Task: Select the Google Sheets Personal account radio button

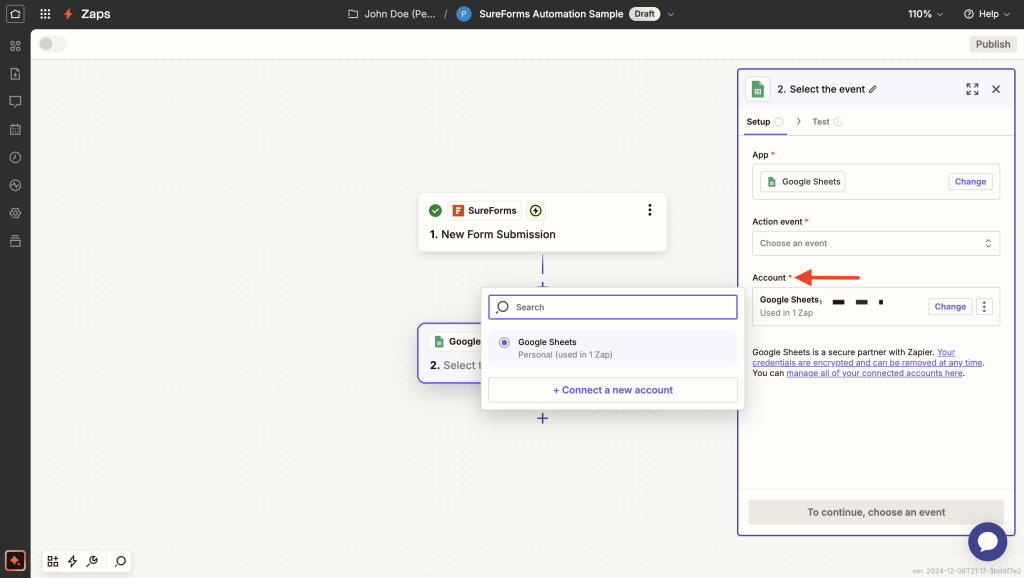Action: point(503,342)
